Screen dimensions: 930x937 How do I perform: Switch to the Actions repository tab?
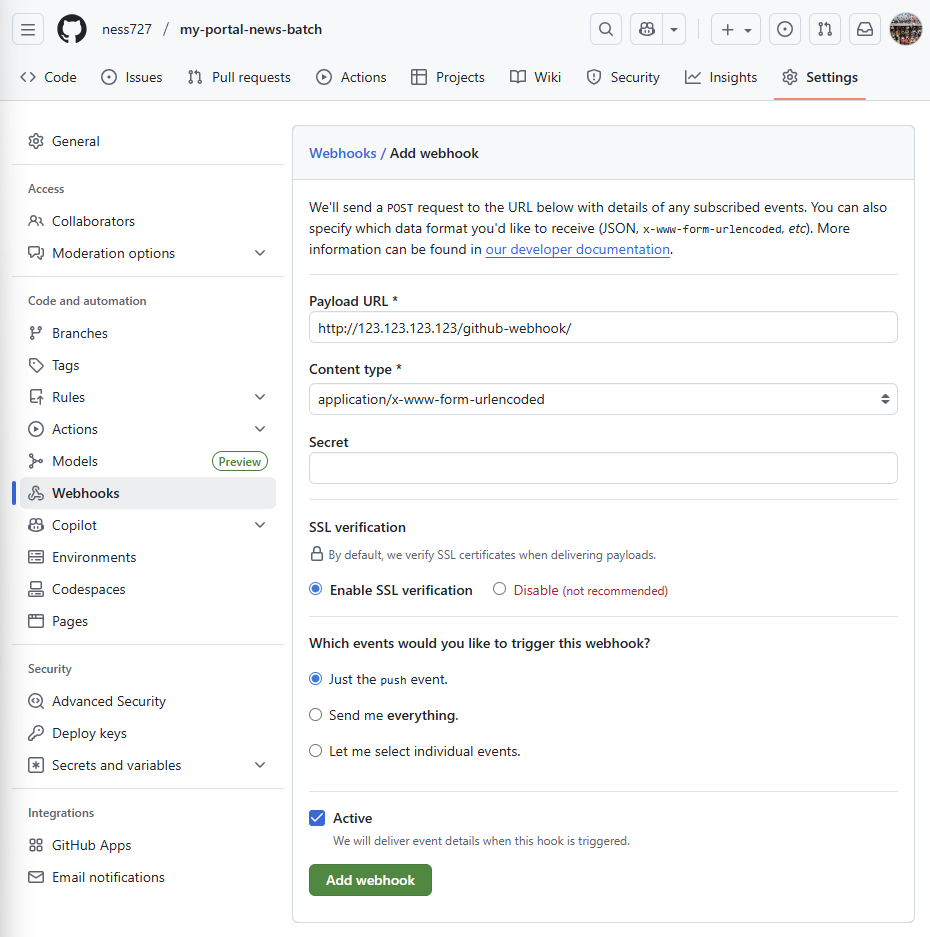pos(351,77)
